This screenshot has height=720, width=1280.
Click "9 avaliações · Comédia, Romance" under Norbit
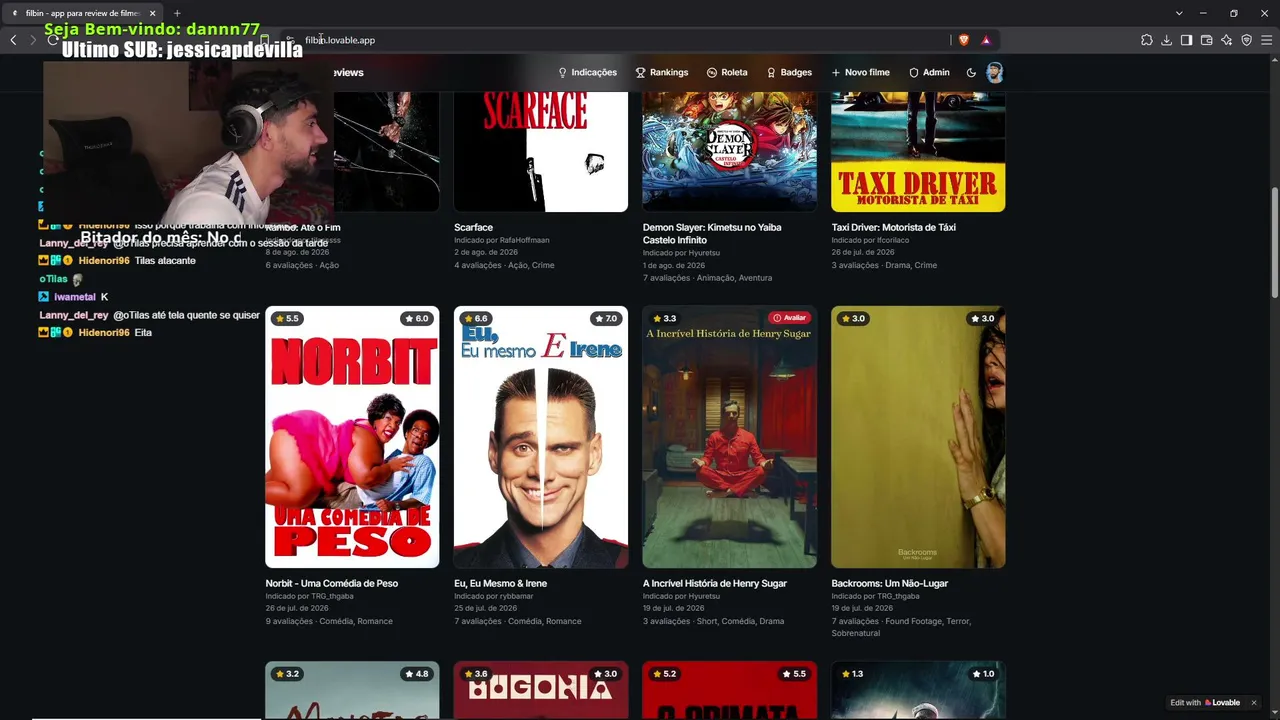pyautogui.click(x=329, y=621)
